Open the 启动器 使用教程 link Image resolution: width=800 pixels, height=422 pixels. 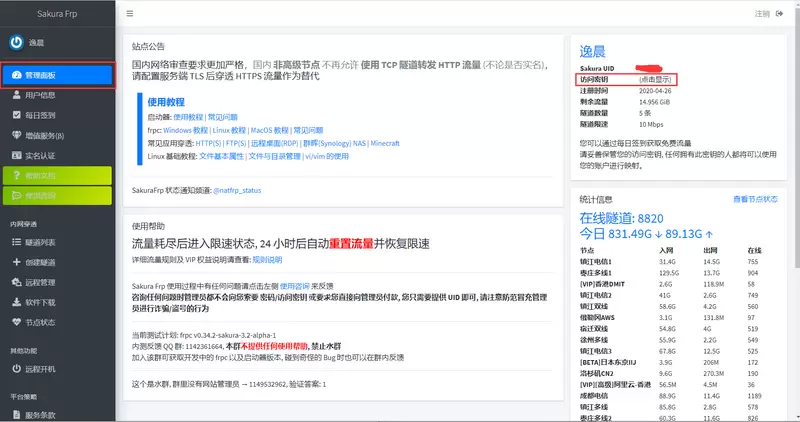click(188, 117)
